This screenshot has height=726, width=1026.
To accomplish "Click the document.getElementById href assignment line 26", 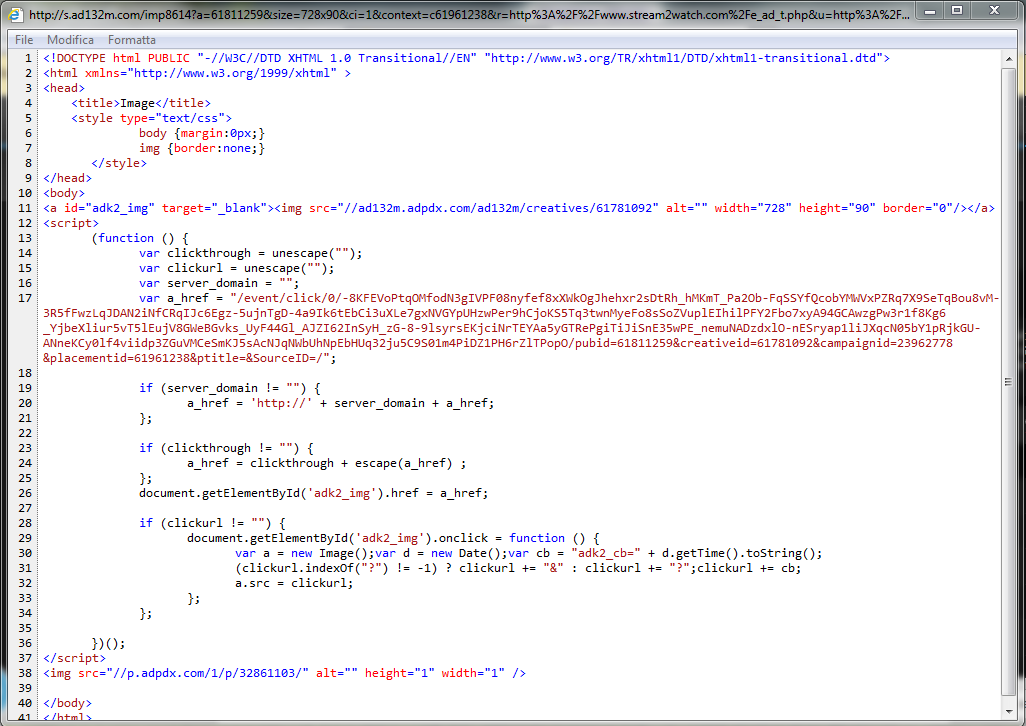I will (x=313, y=493).
